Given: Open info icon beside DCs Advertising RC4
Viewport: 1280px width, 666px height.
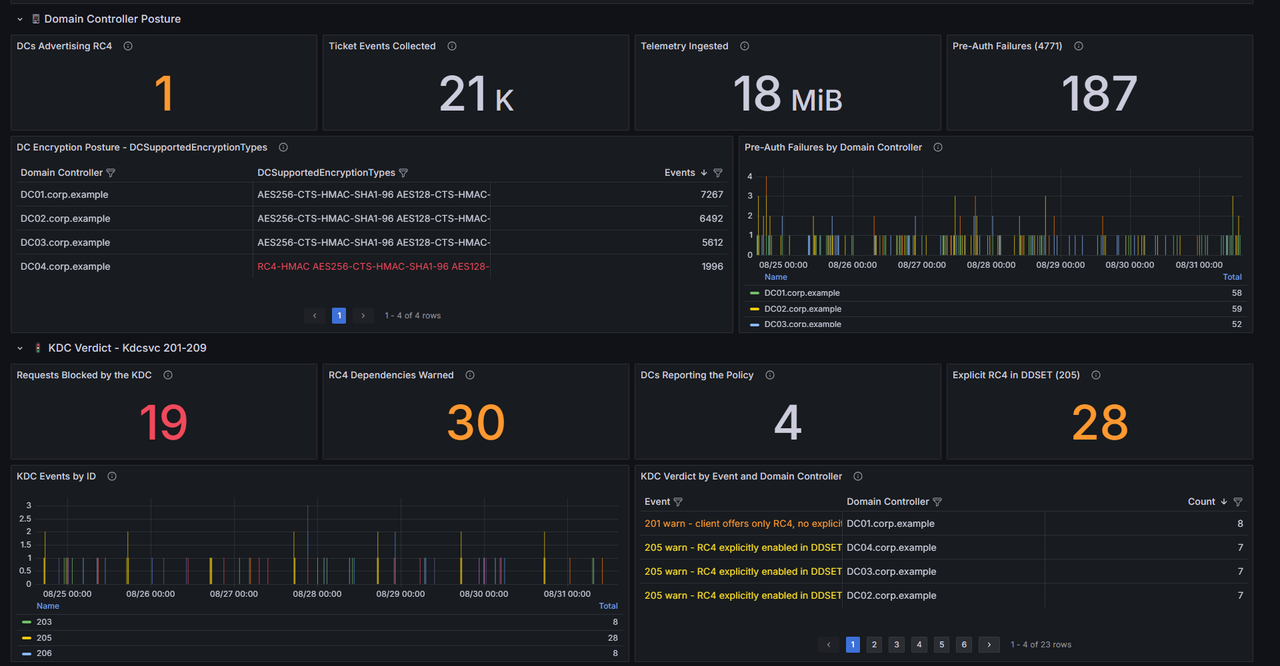Looking at the screenshot, I should click(x=128, y=46).
